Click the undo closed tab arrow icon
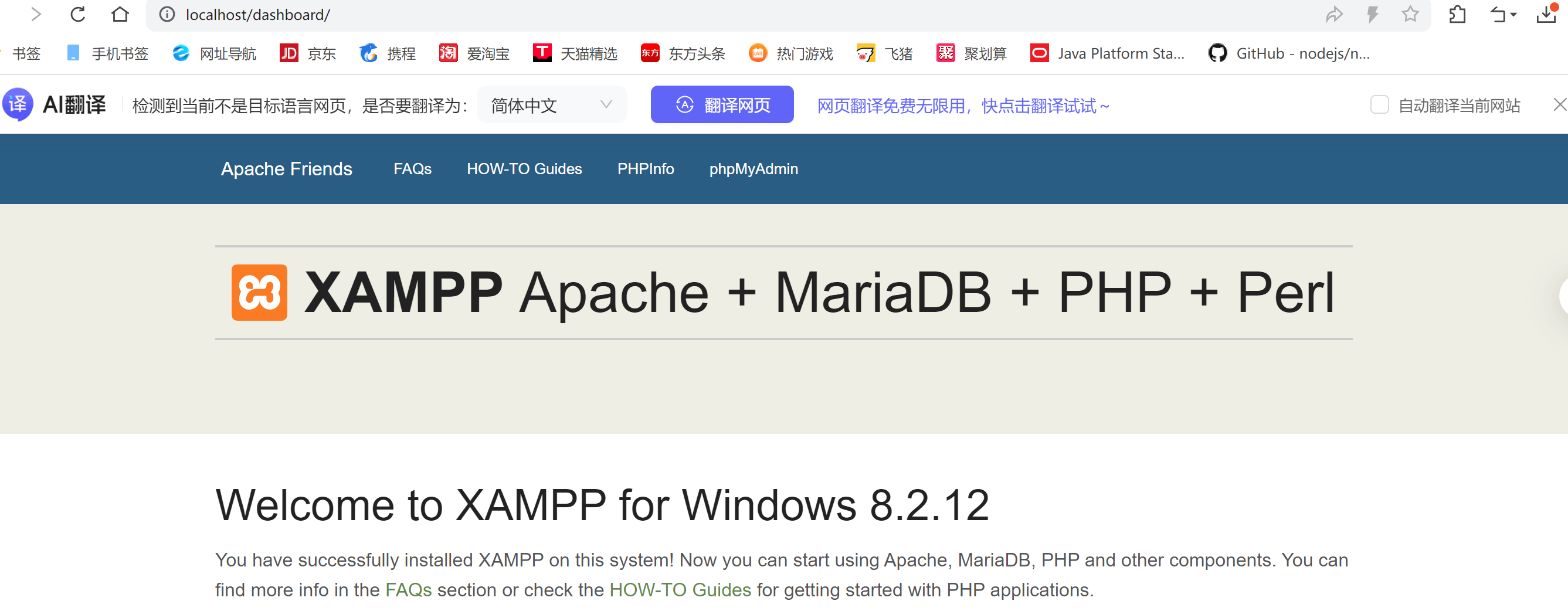Viewport: 1568px width, 611px height. tap(1498, 14)
